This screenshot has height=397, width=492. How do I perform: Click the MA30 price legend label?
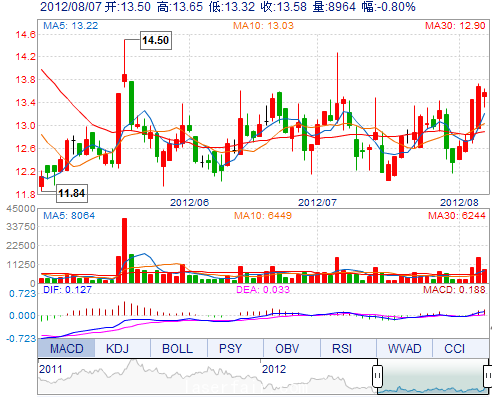click(455, 26)
